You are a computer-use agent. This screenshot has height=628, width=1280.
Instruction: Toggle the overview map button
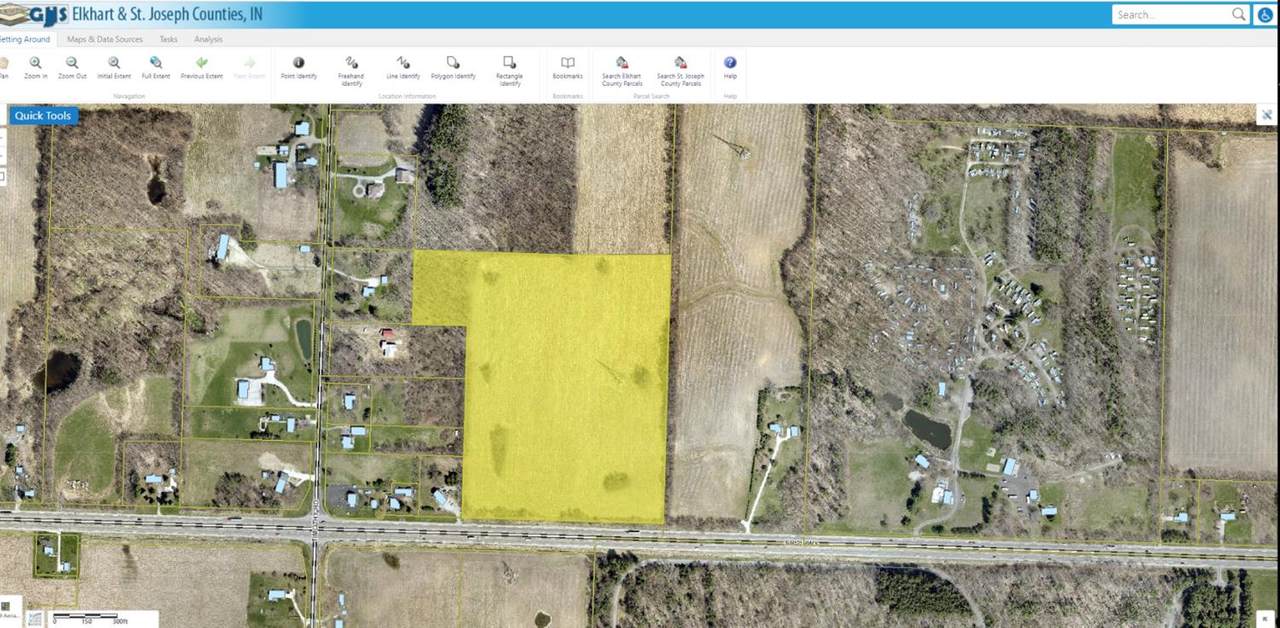(x=35, y=619)
